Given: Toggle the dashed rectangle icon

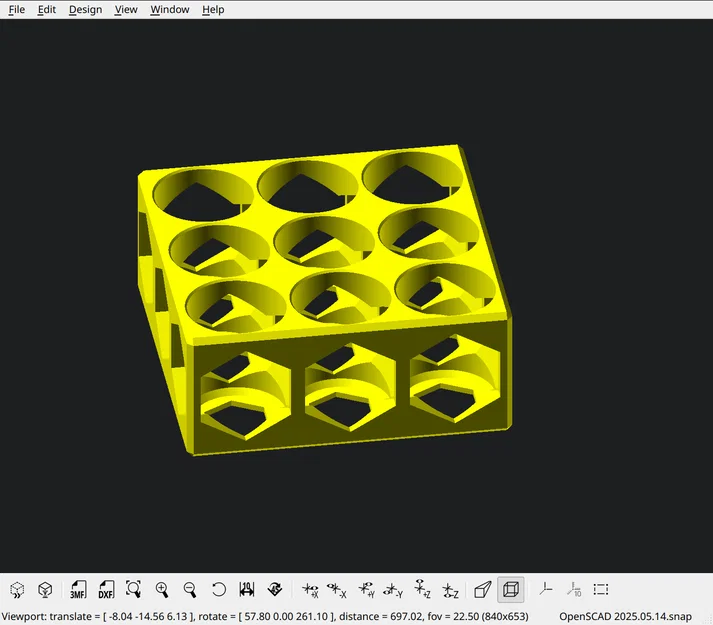Looking at the screenshot, I should point(601,590).
